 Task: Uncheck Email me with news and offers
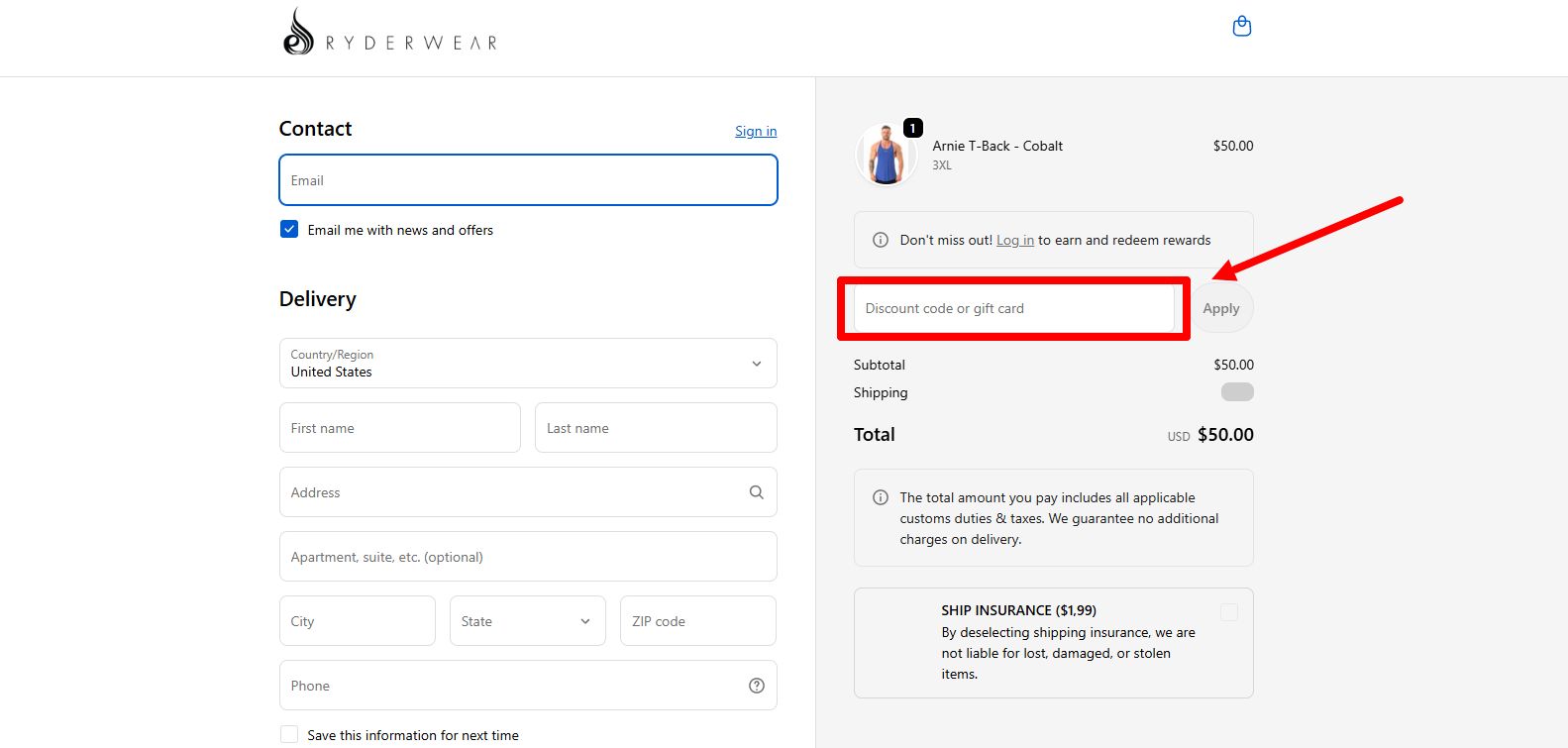pyautogui.click(x=289, y=229)
